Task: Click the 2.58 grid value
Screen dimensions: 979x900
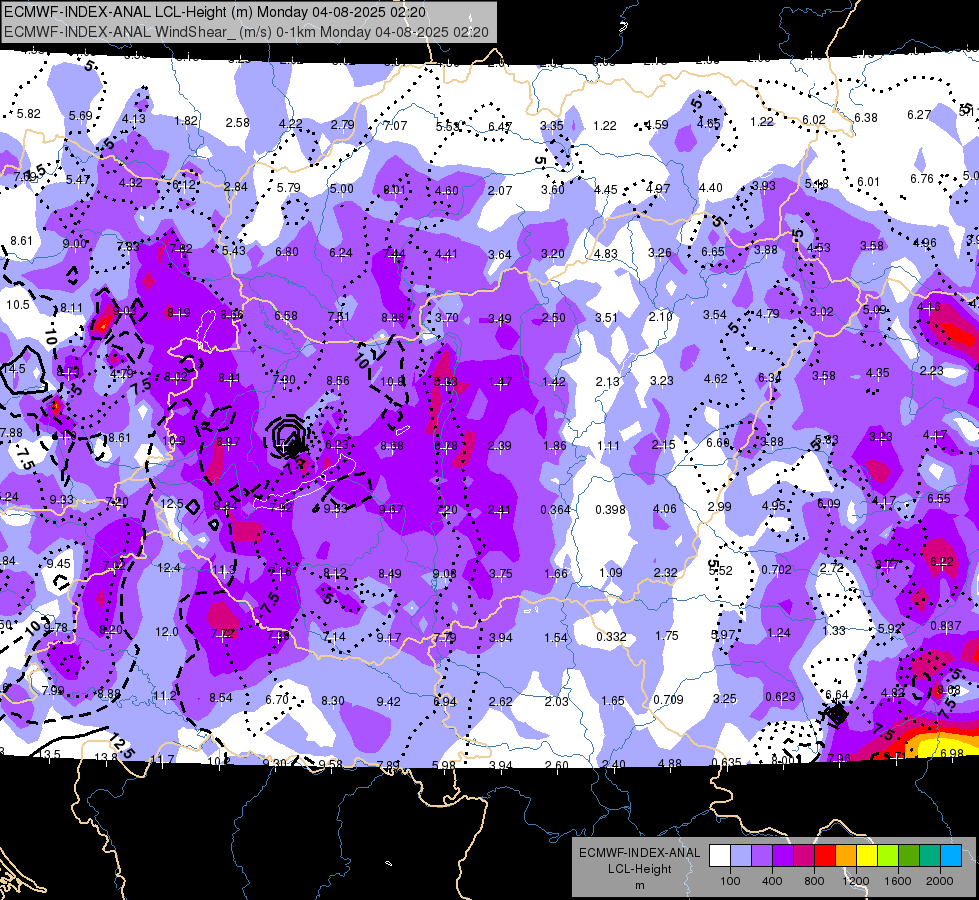Action: (238, 122)
